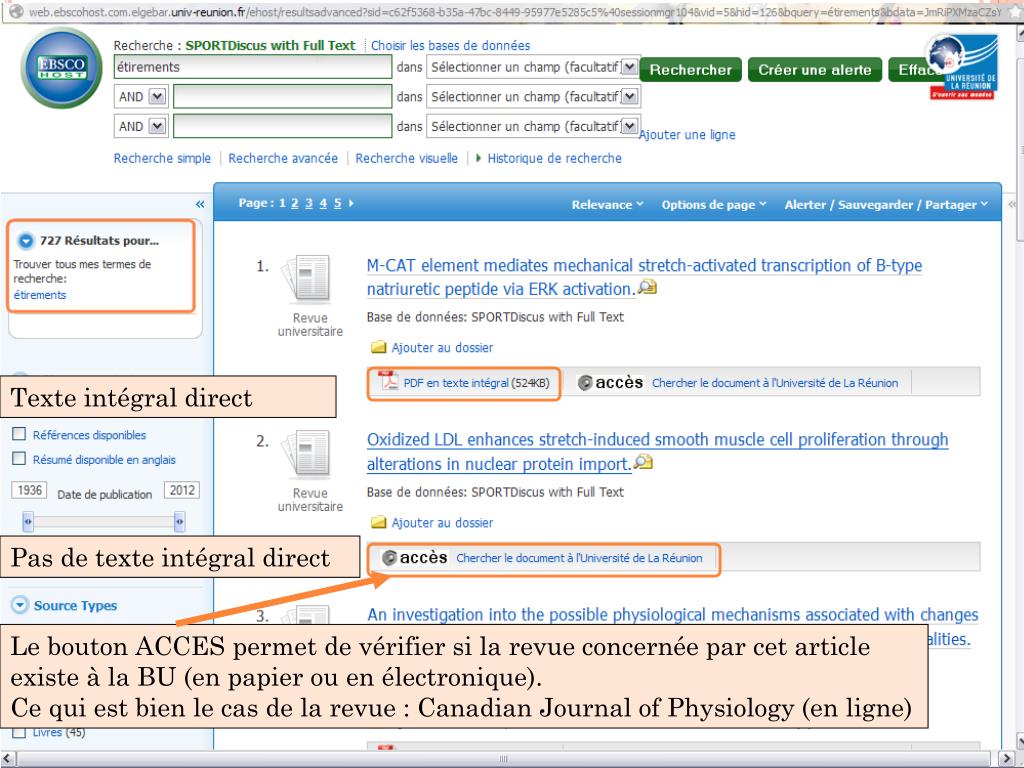This screenshot has width=1024, height=768.
Task: Click Chercher le document link under article 2
Action: click(579, 558)
